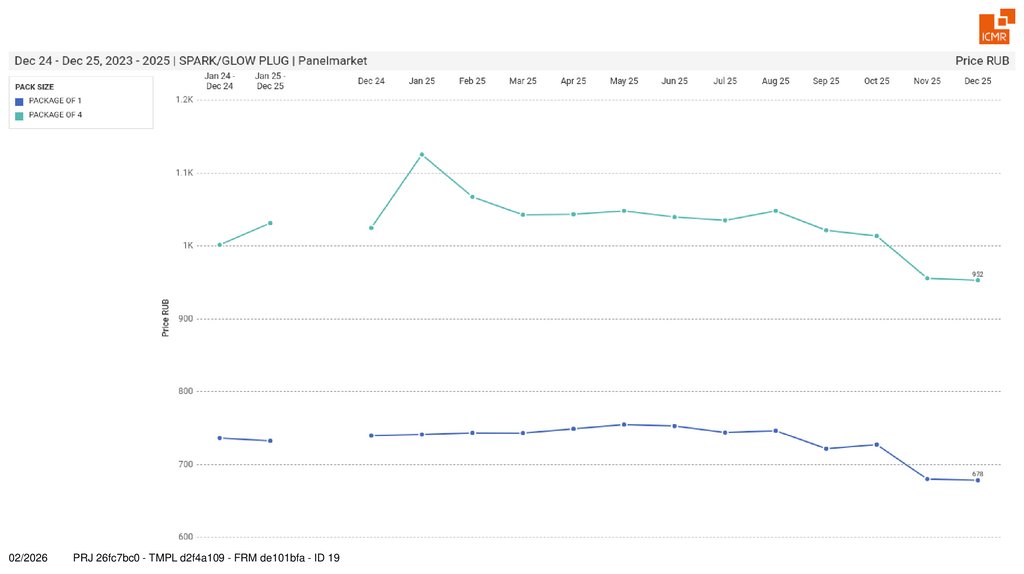
Task: Select the Jan 24 - Dec 24 axis label
Action: (219, 81)
